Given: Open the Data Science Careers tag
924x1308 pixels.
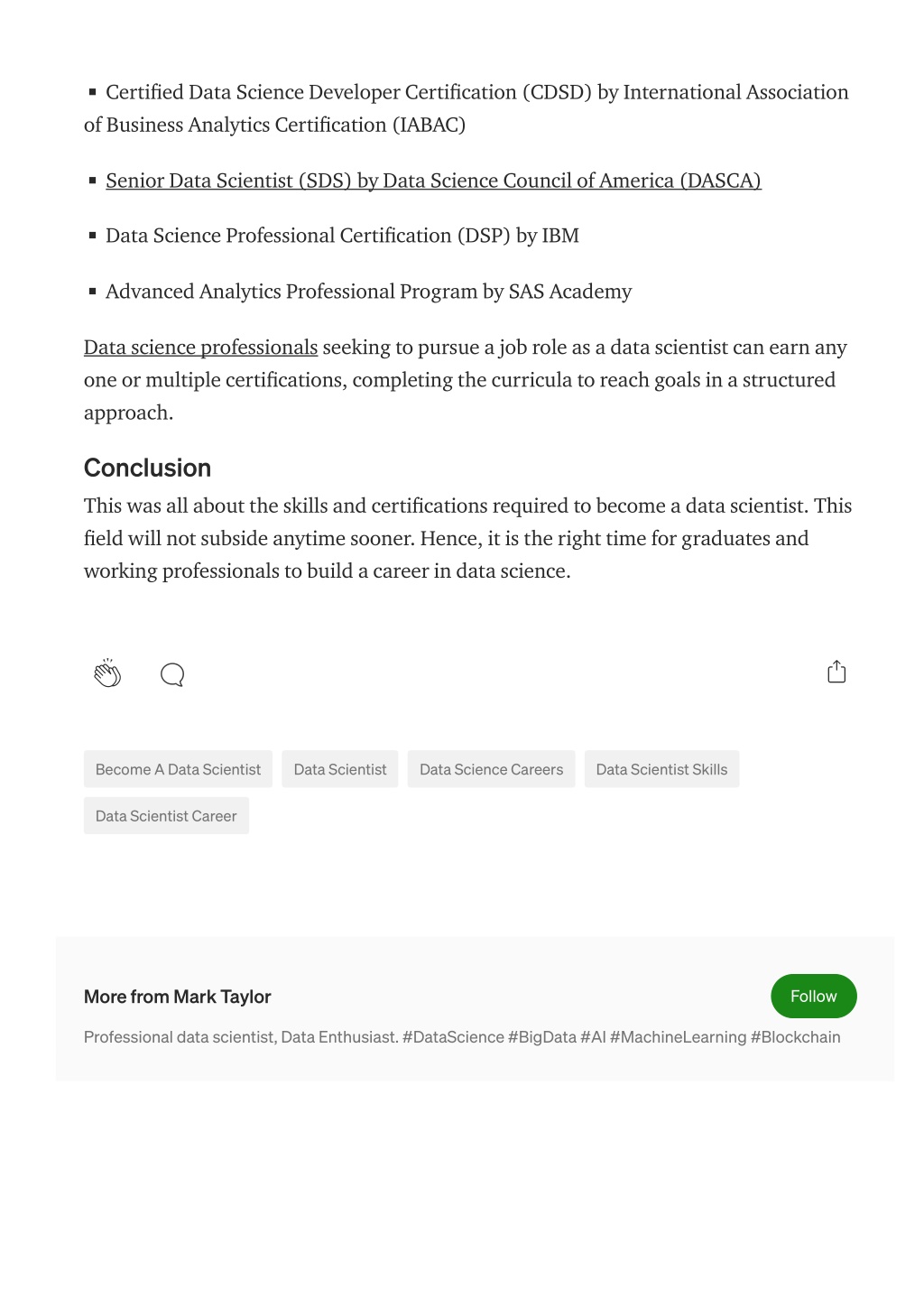Looking at the screenshot, I should point(491,769).
